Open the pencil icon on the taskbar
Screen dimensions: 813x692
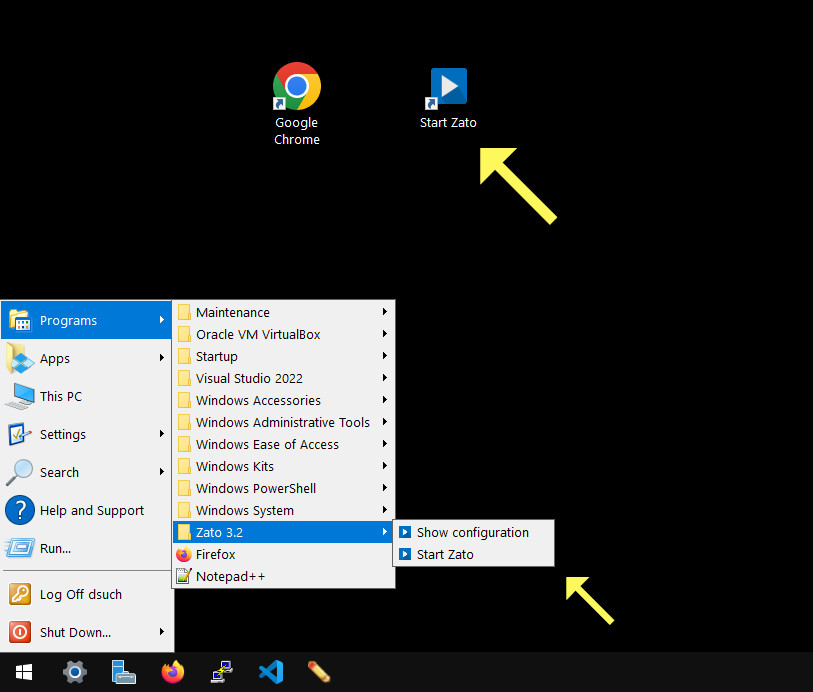[318, 672]
